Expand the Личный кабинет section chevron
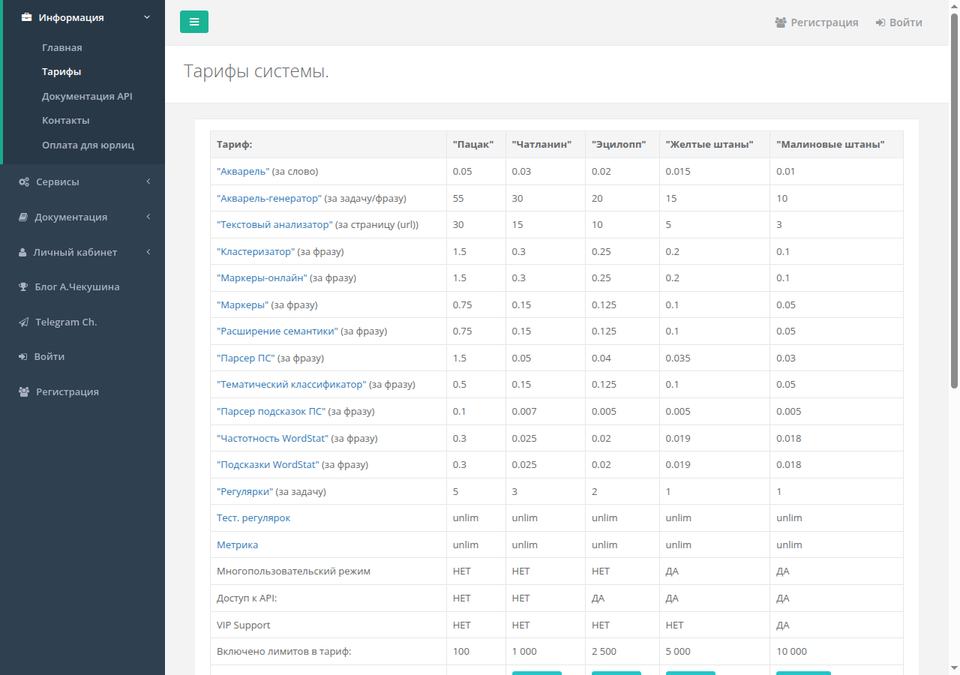960x675 pixels. pyautogui.click(x=148, y=252)
